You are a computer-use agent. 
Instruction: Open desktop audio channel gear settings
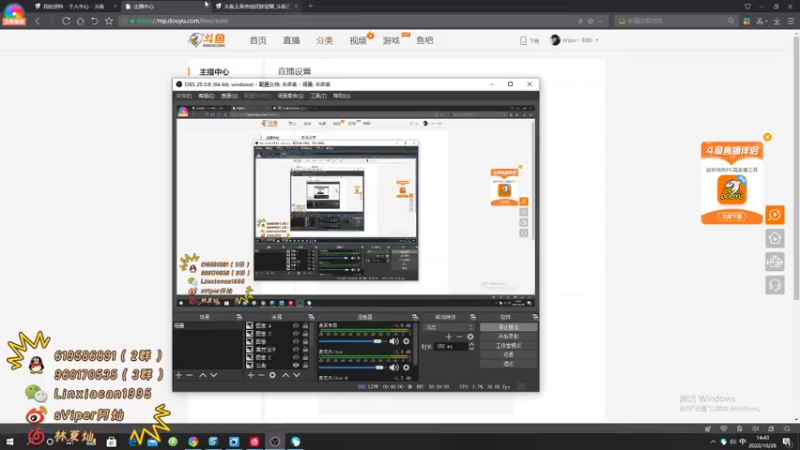(406, 341)
